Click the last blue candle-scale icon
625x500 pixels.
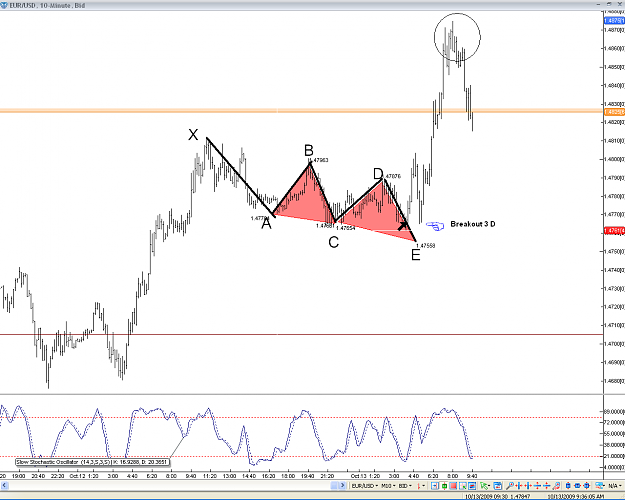tap(586, 486)
